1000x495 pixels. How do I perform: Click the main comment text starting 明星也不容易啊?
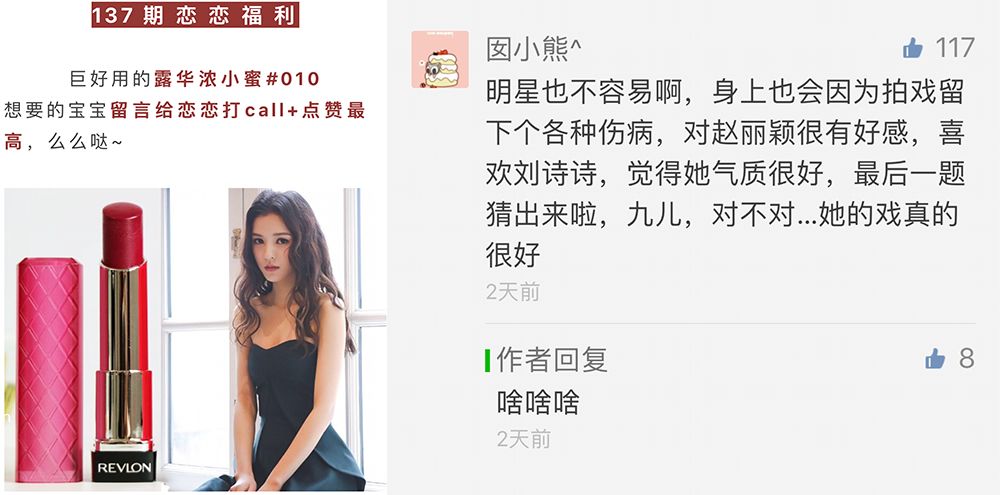(x=725, y=174)
